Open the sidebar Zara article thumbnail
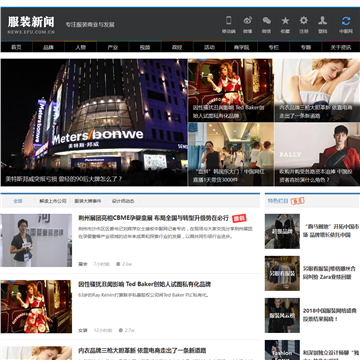 (x=282, y=273)
